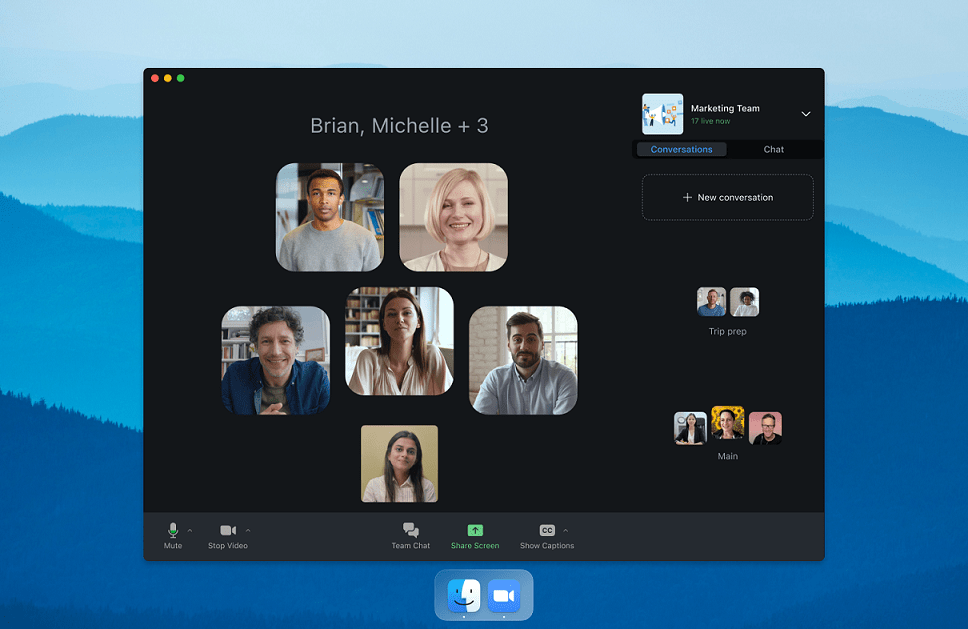Viewport: 968px width, 629px height.
Task: Select the blonde woman's video tile
Action: 453,218
